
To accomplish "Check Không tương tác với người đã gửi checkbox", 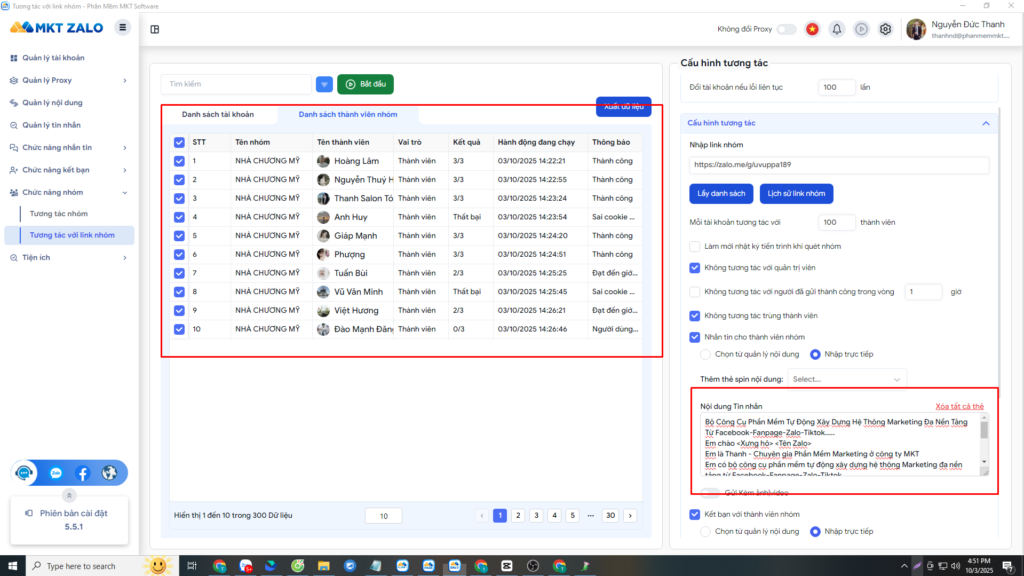I will pos(695,292).
